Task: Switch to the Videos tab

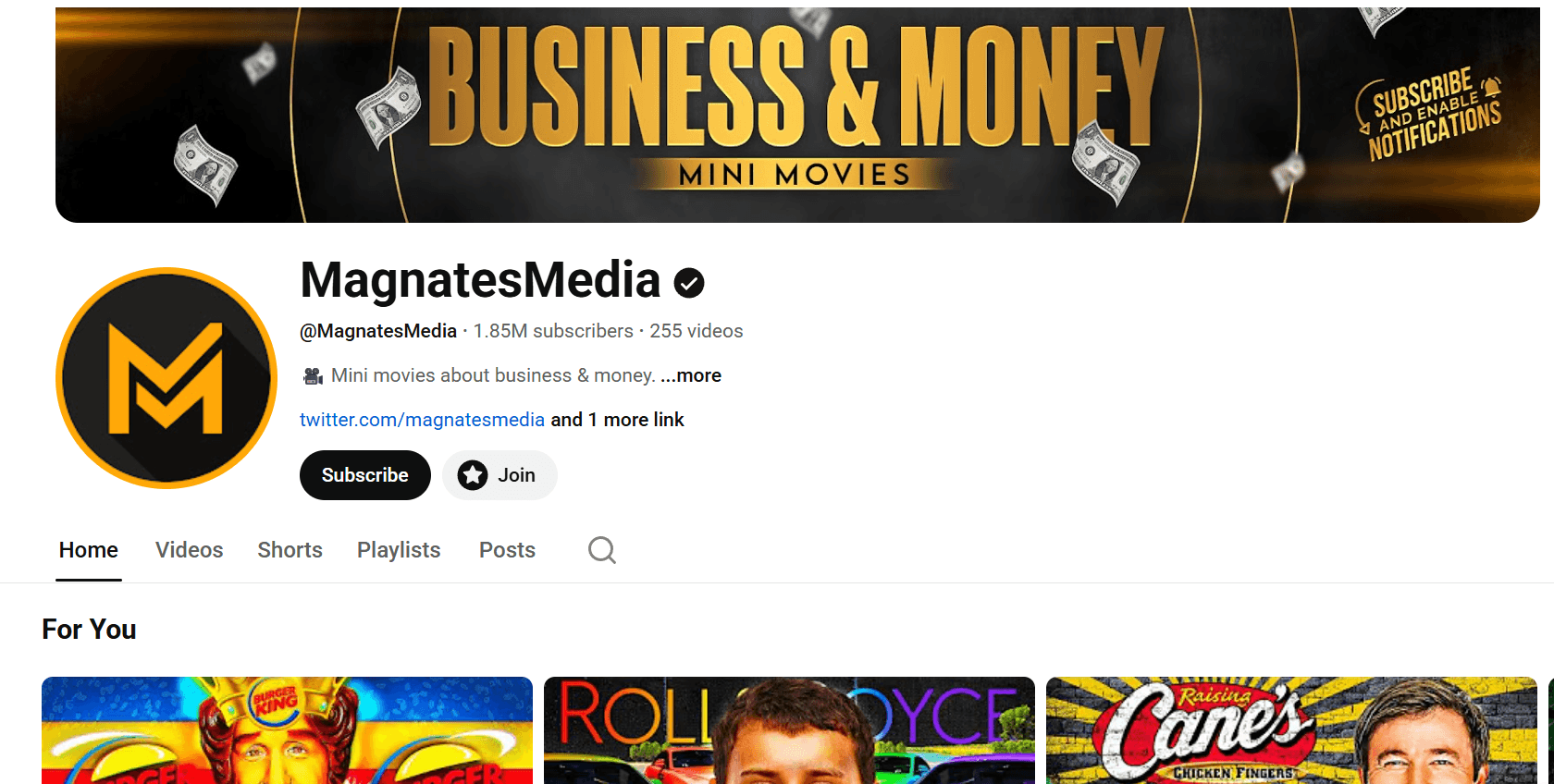Action: click(190, 550)
